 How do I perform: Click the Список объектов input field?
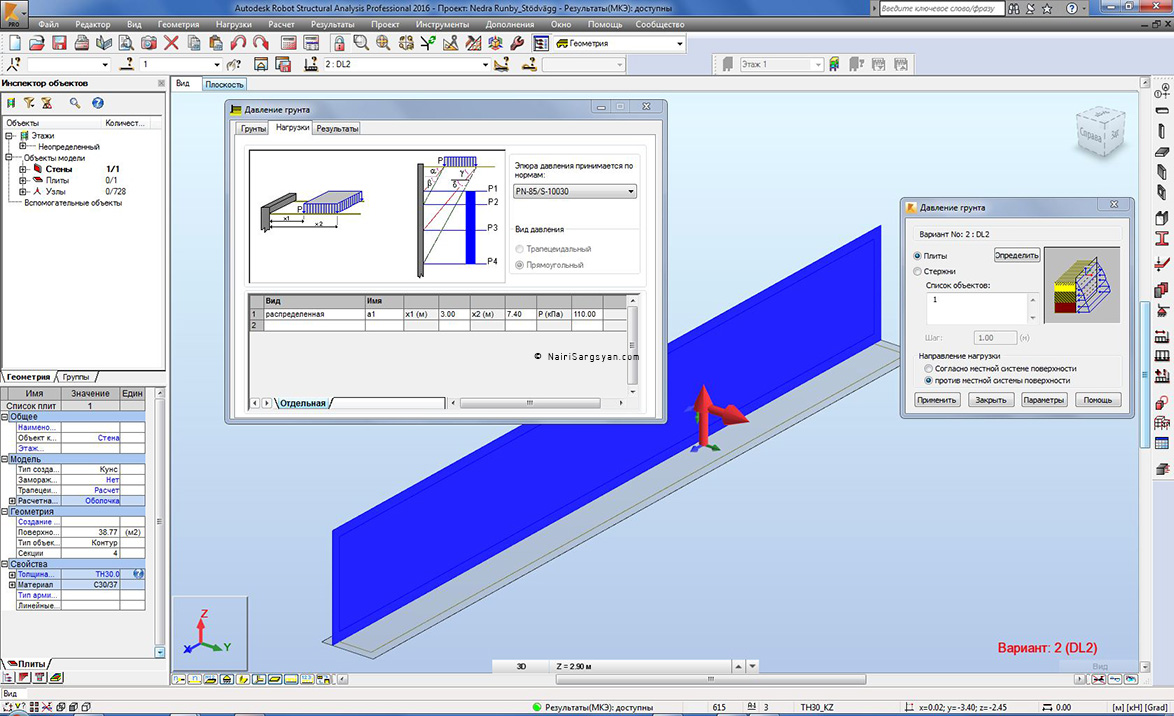click(976, 308)
